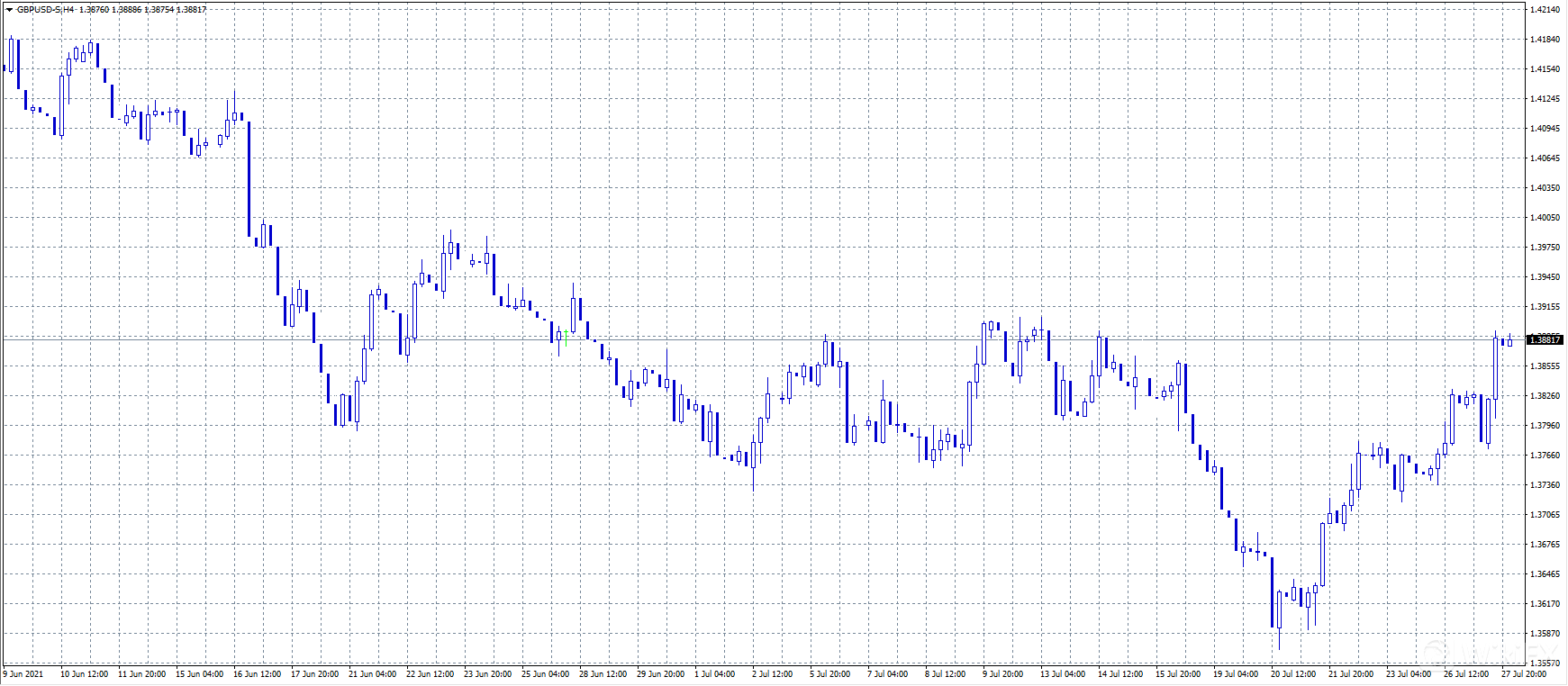Click the 1.41540 price axis label

click(1545, 69)
